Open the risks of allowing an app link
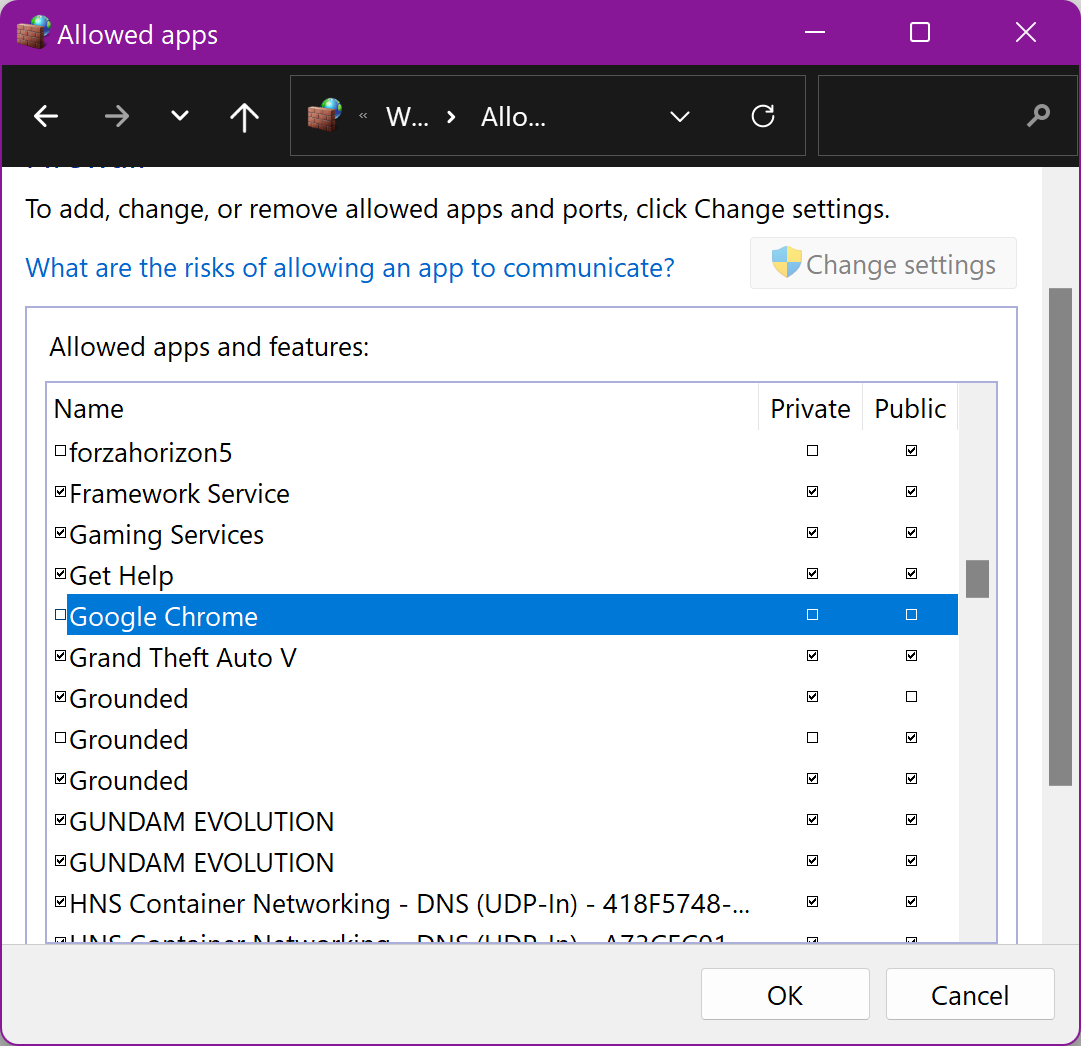1081x1046 pixels. pyautogui.click(x=350, y=268)
